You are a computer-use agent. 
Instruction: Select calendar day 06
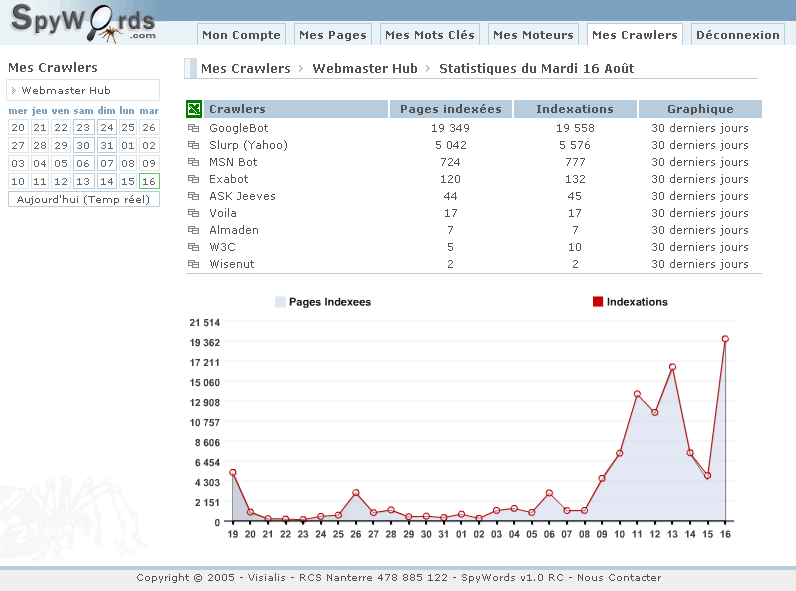point(83,163)
